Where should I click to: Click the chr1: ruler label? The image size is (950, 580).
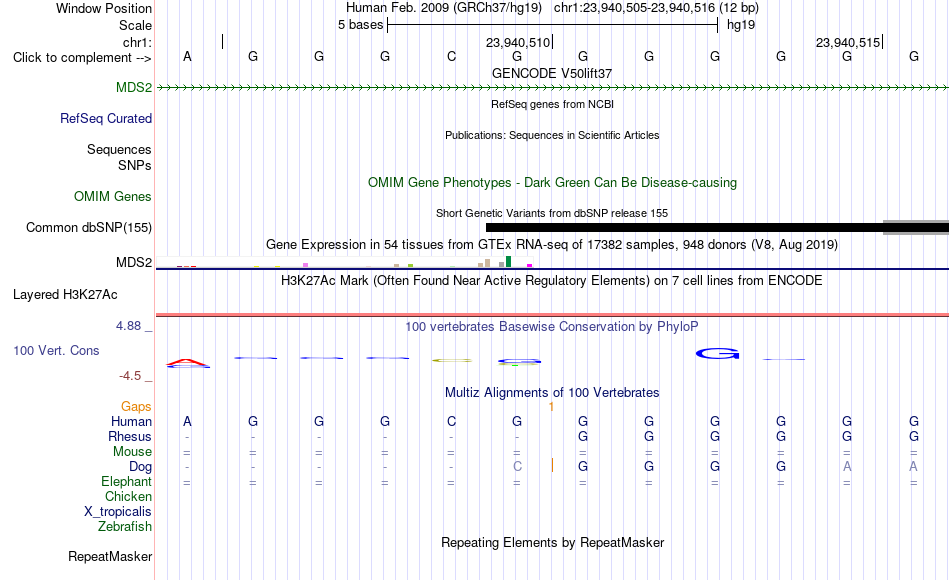point(137,42)
